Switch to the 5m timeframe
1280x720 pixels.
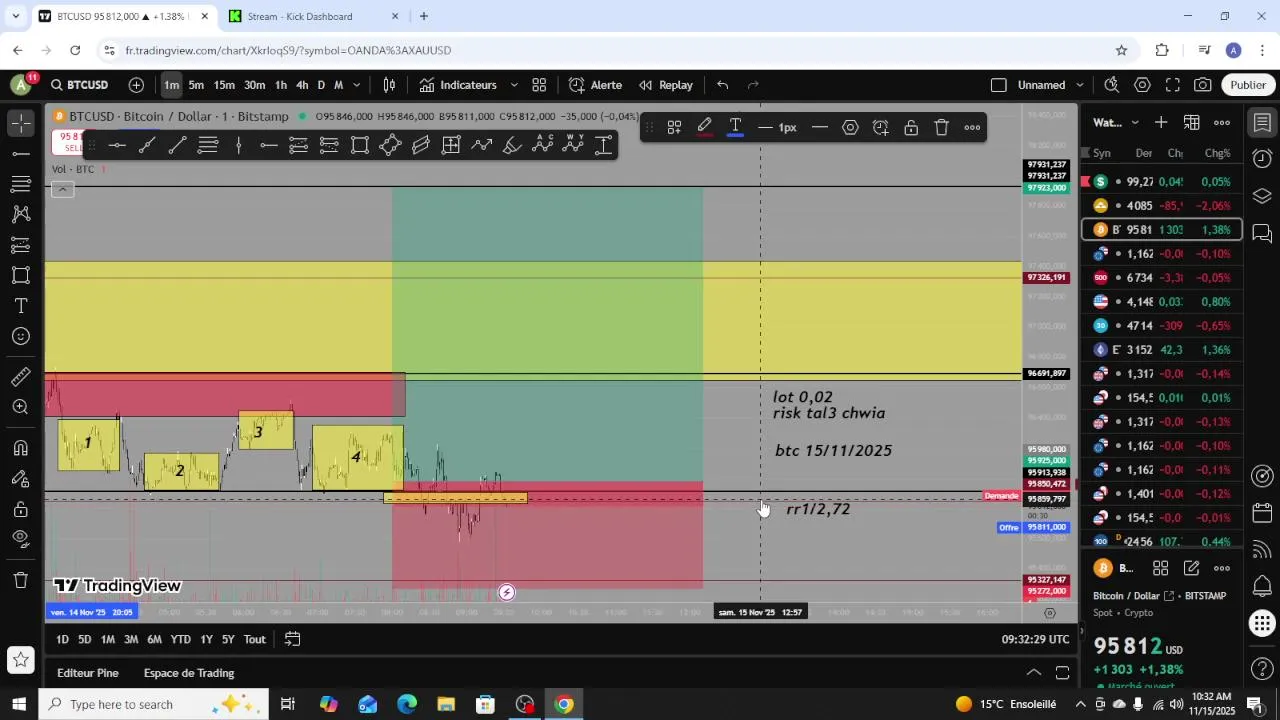point(196,85)
